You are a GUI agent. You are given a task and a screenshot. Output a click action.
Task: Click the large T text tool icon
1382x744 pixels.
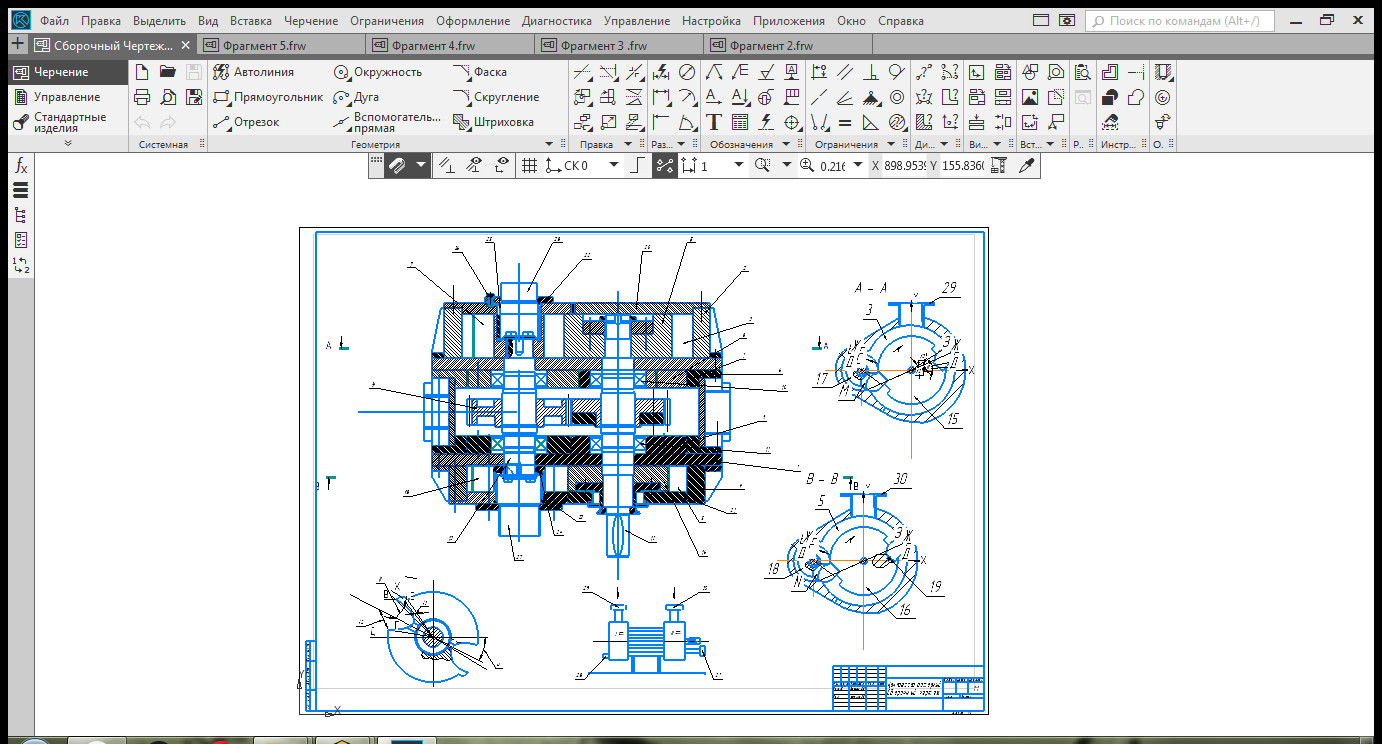point(714,122)
